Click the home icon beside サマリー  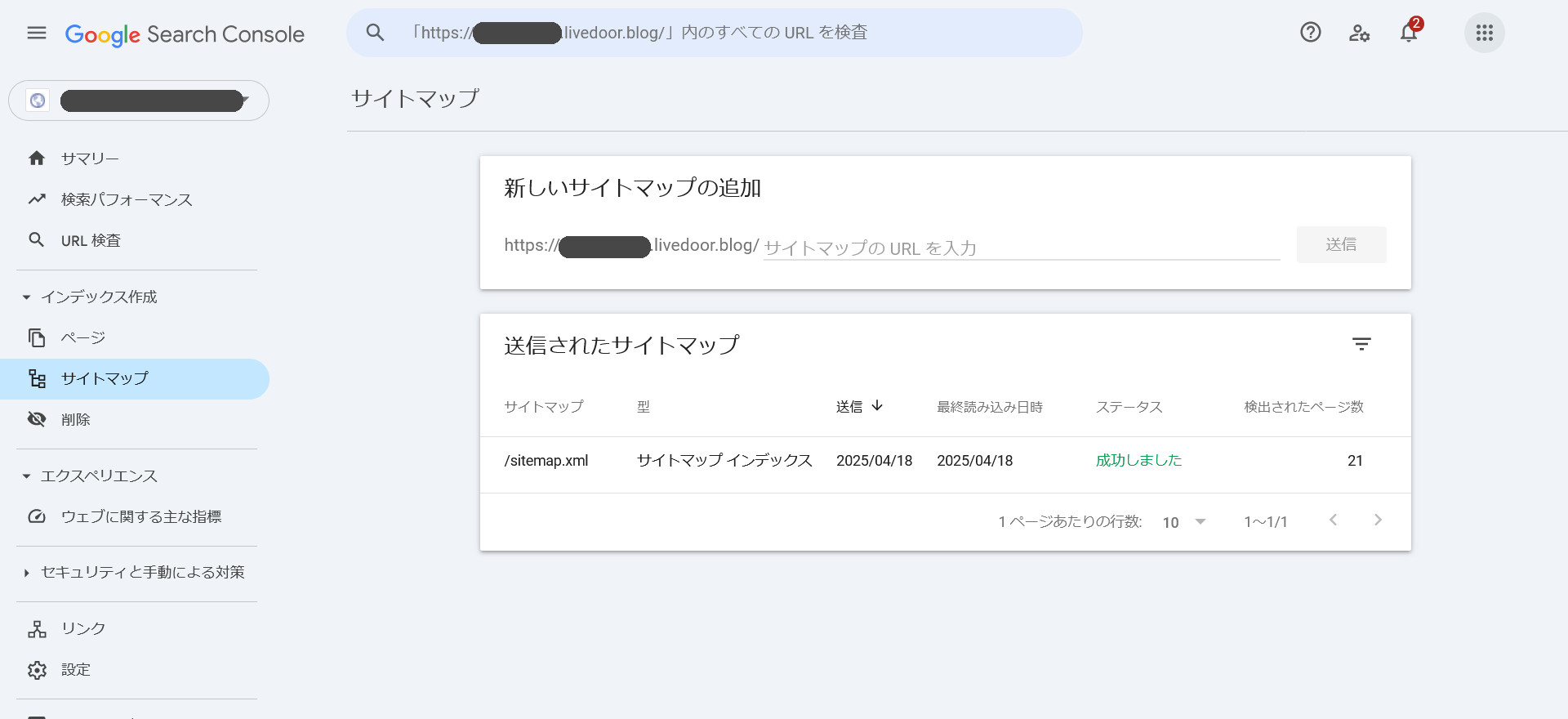(x=37, y=159)
